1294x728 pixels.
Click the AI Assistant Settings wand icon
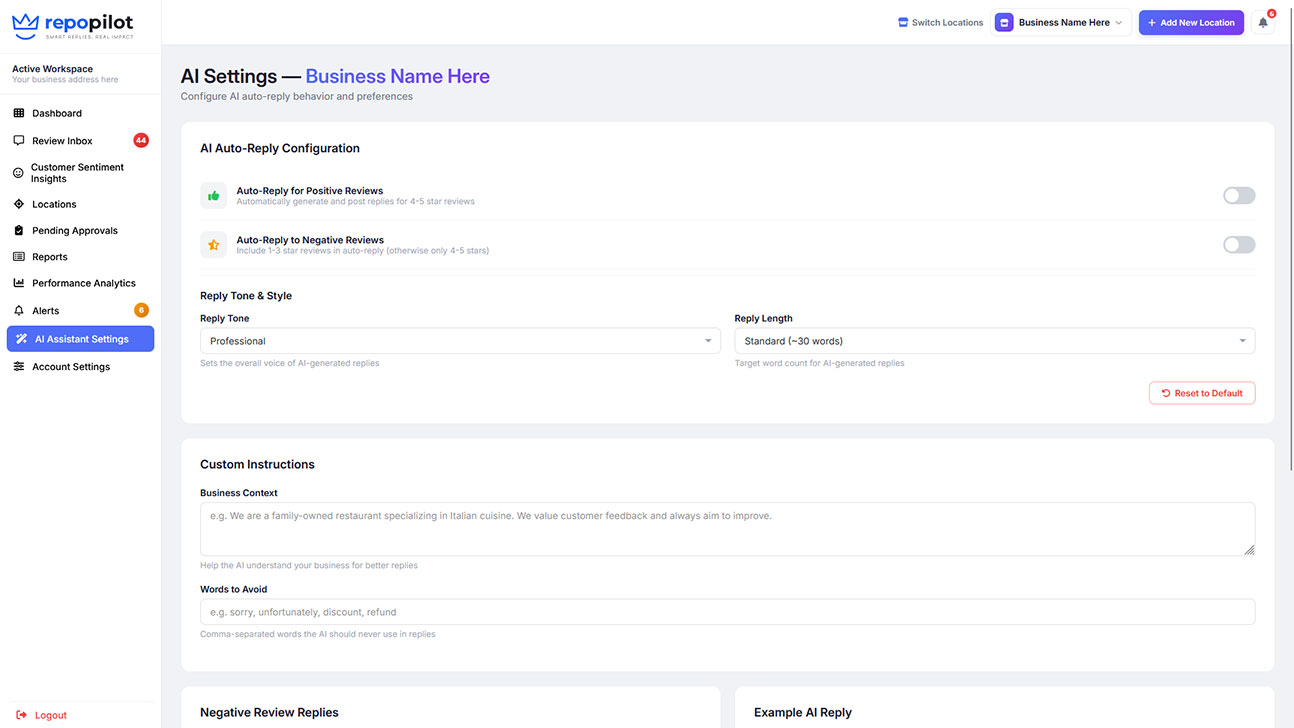tap(22, 339)
